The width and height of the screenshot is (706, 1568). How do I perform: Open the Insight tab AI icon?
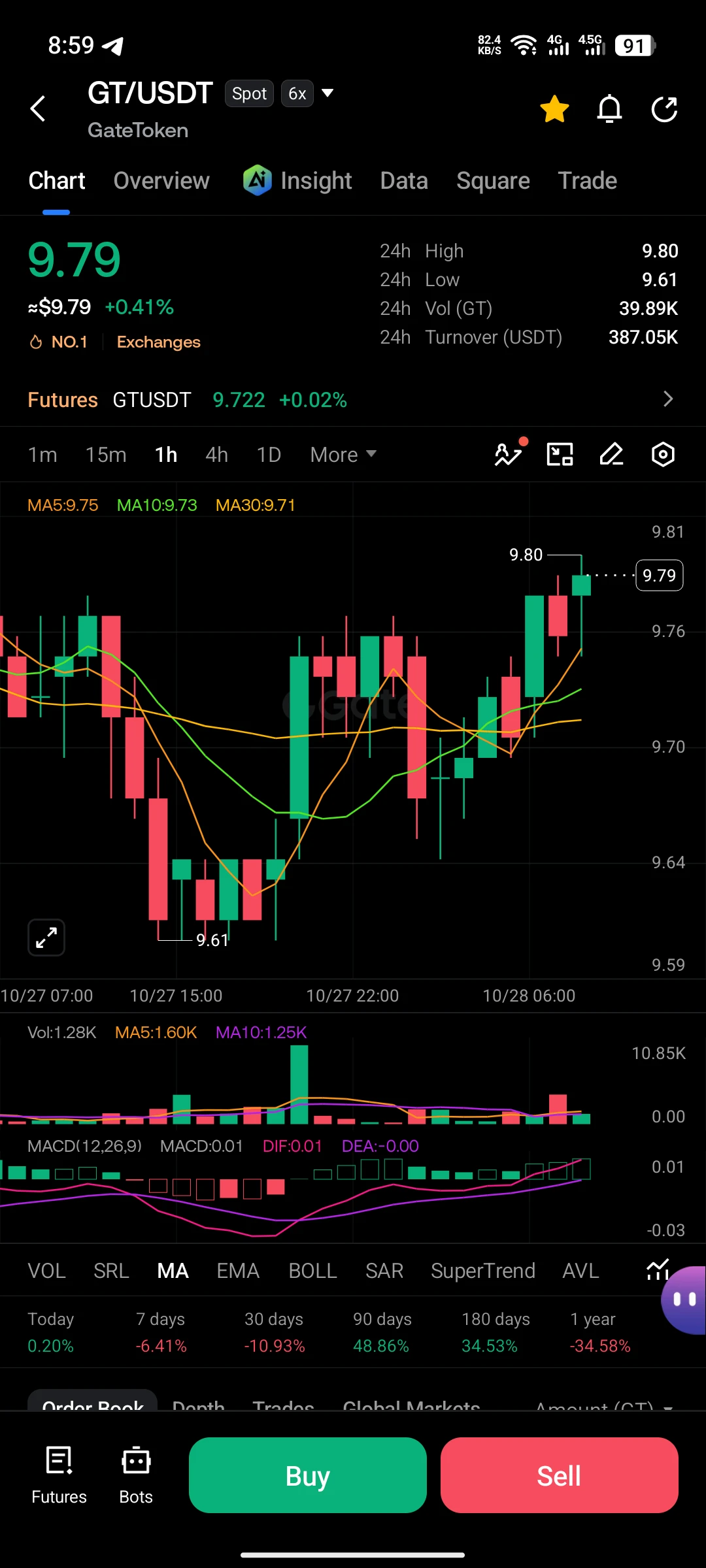click(x=257, y=180)
